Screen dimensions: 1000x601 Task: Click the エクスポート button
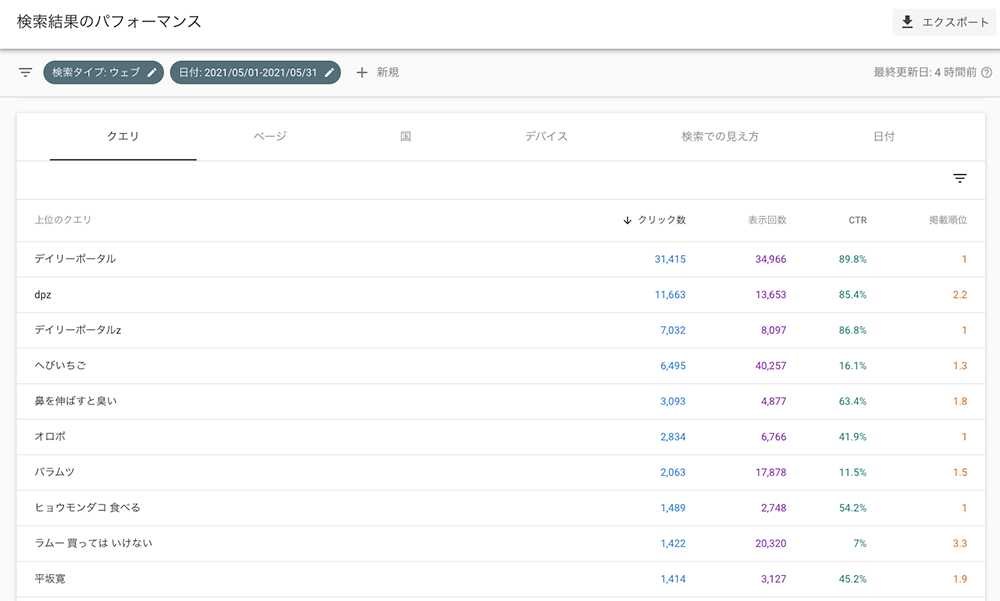(944, 22)
